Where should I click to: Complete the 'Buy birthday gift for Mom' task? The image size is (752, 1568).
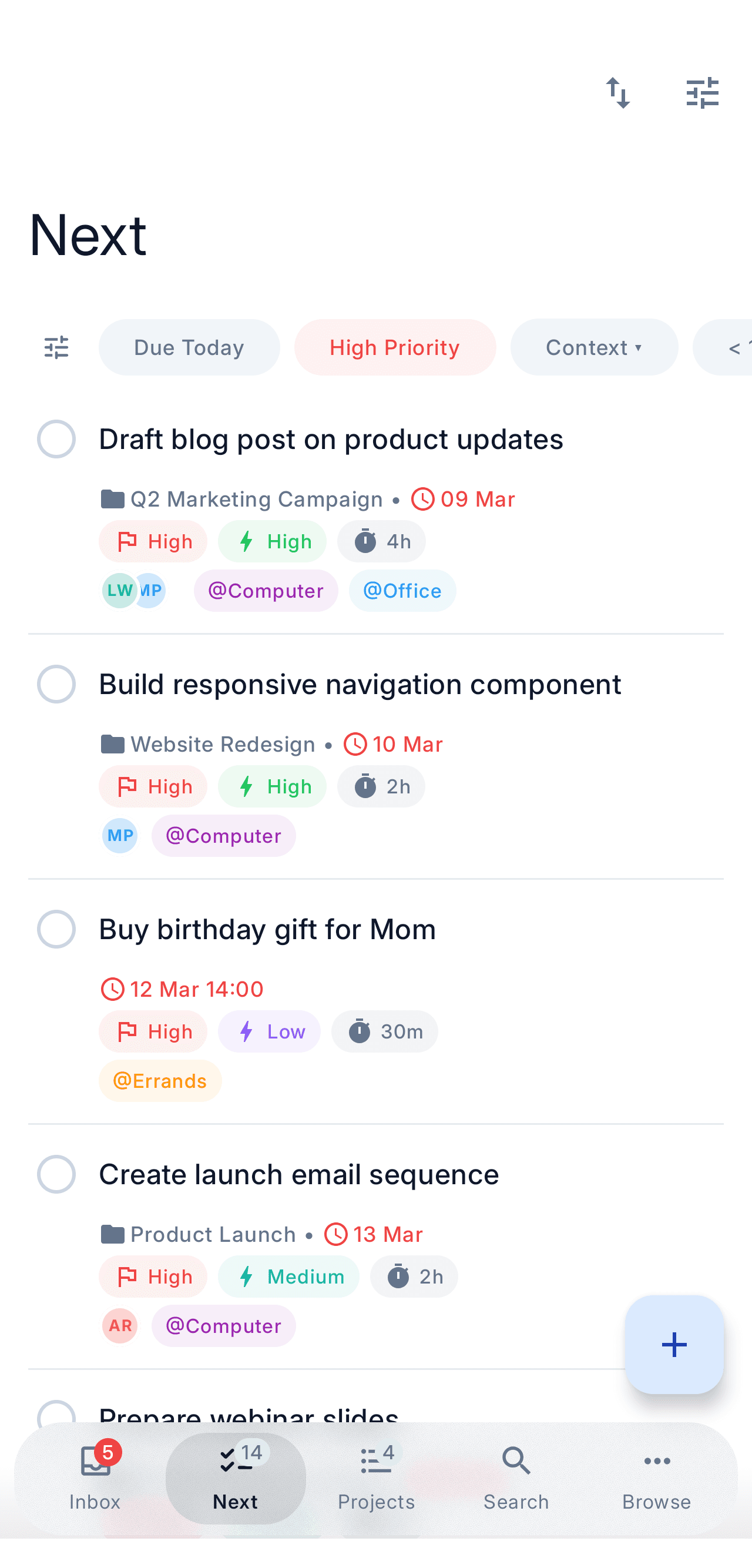pos(56,928)
